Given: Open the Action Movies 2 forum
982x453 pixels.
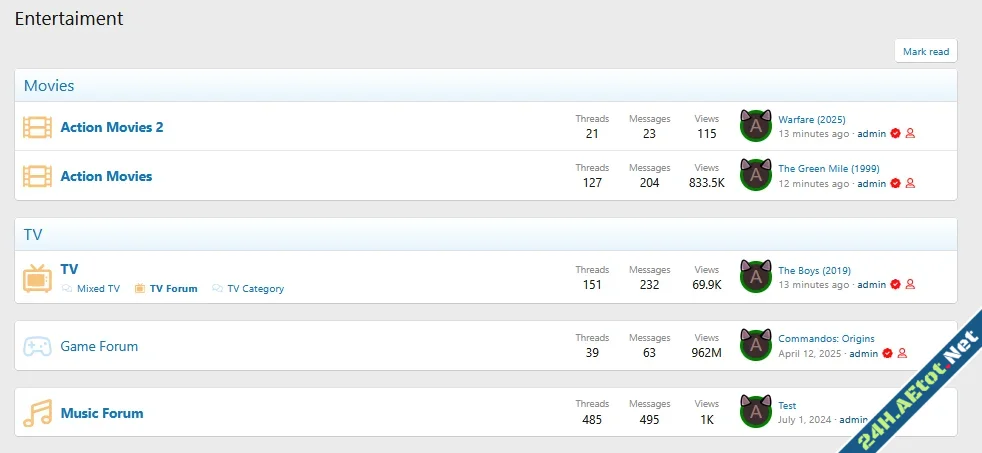Looking at the screenshot, I should coord(112,127).
